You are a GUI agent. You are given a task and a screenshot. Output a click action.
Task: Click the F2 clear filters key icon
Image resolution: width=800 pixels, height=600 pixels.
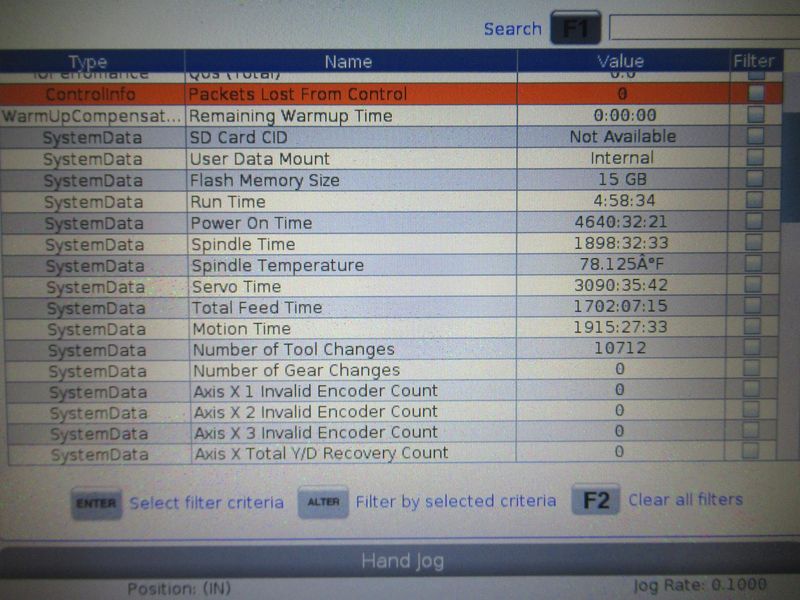click(596, 500)
